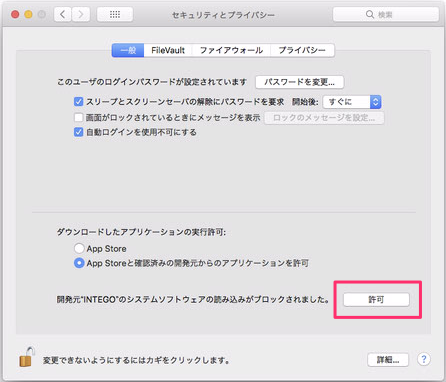
Task: Click the INTEGO blocked software message text
Action: tap(193, 300)
